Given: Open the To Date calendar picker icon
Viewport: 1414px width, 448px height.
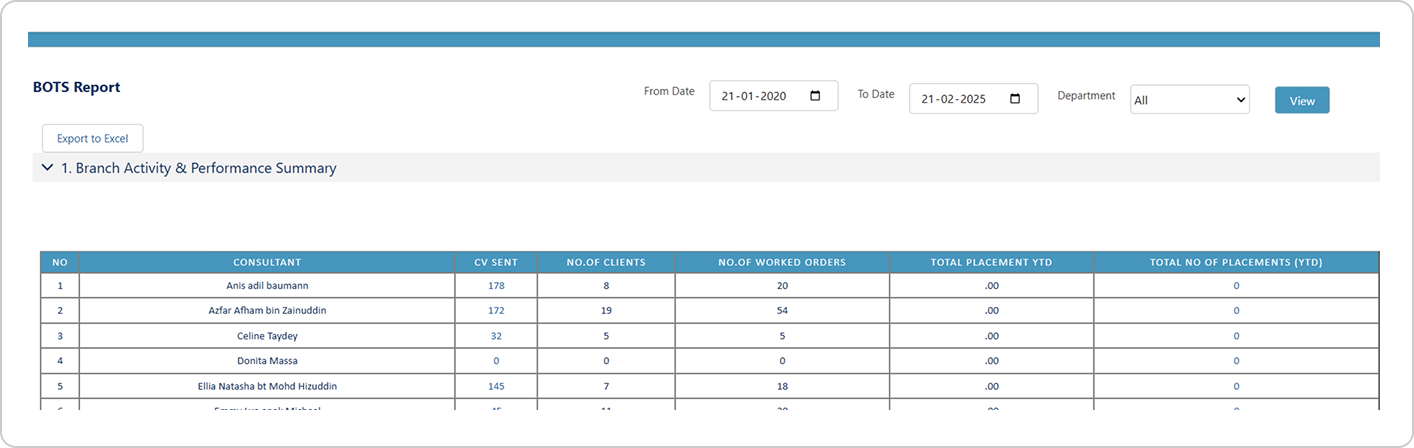Looking at the screenshot, I should coord(1015,99).
